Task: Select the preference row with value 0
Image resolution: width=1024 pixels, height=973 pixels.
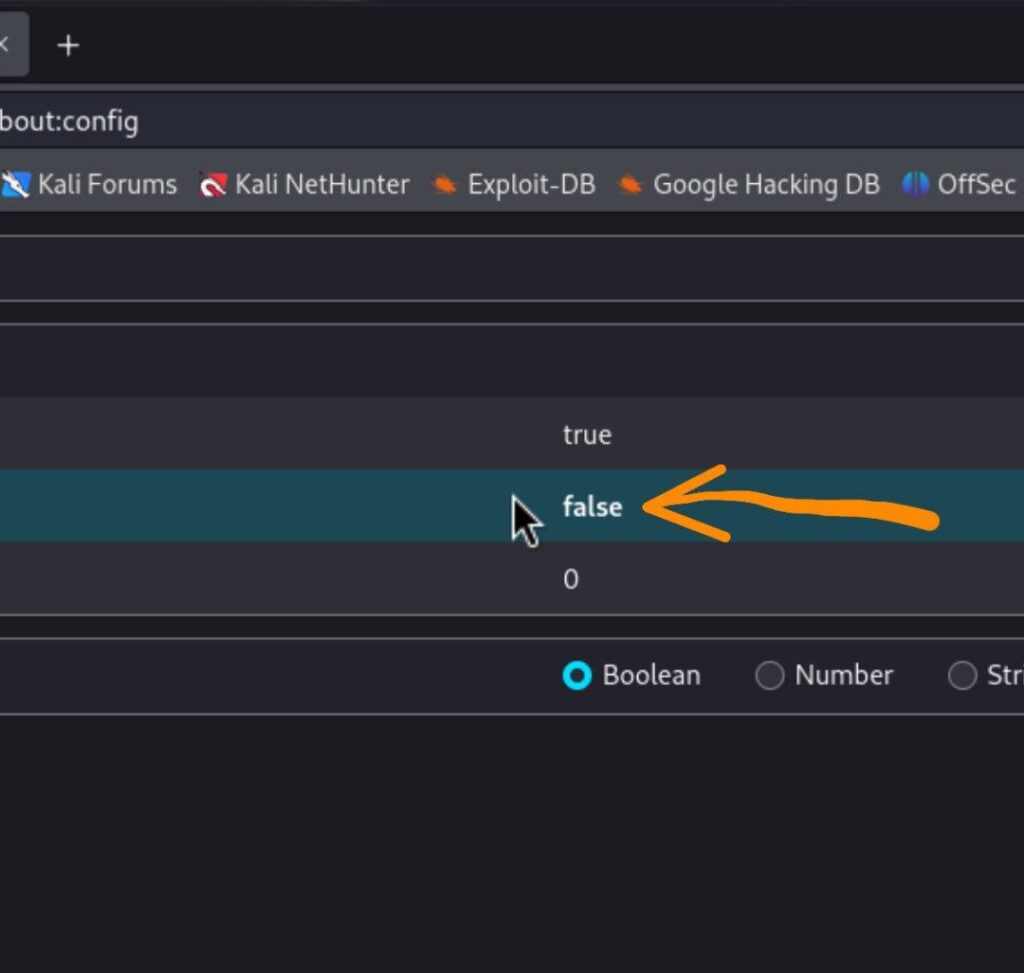Action: point(570,579)
